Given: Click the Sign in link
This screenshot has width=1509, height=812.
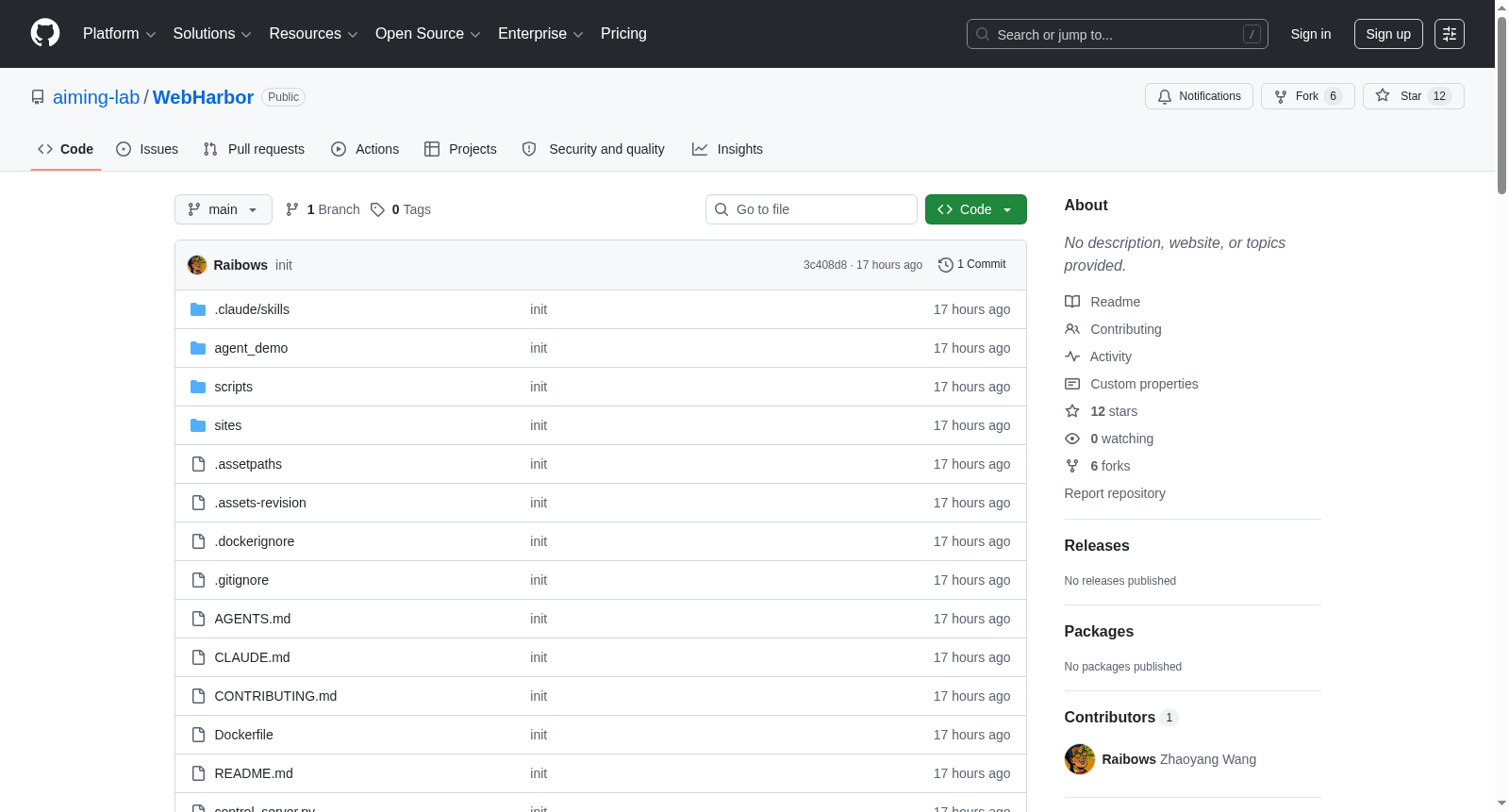Looking at the screenshot, I should coord(1311,34).
